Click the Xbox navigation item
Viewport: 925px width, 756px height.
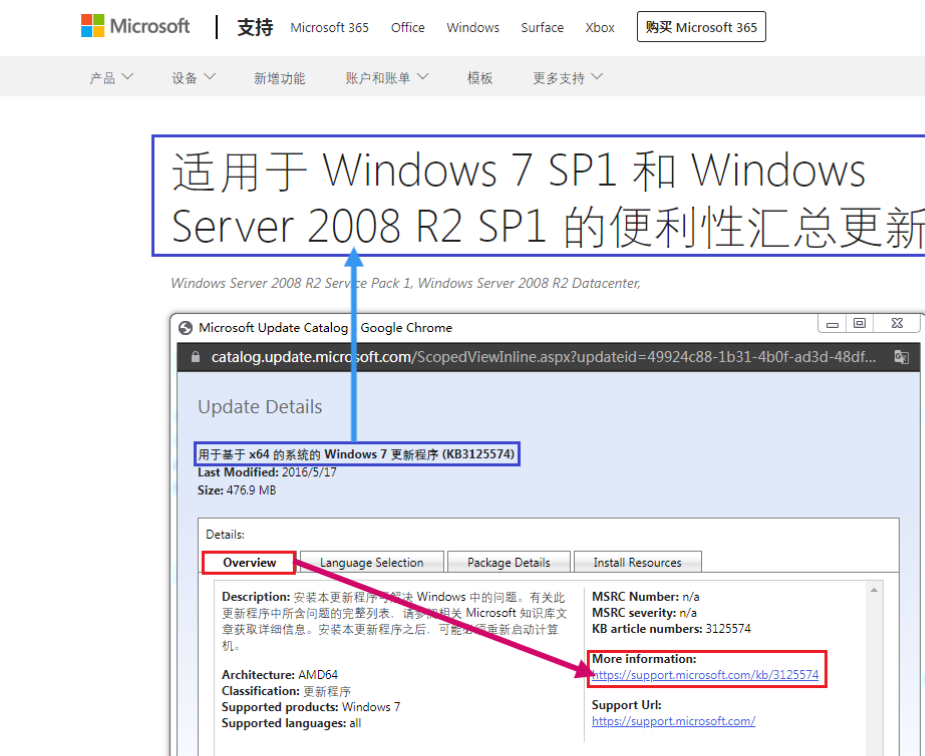pos(600,28)
